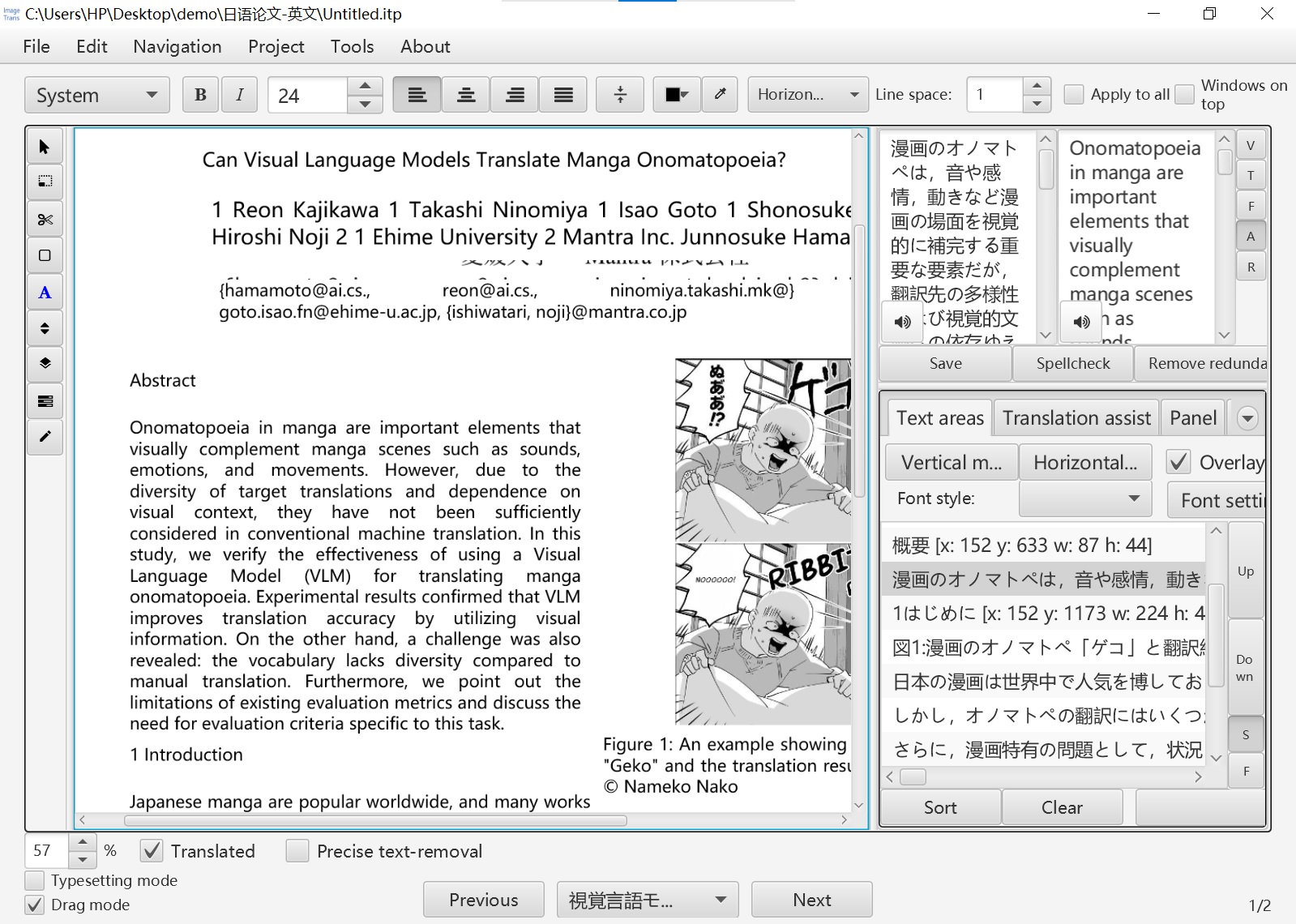Screen dimensions: 1296x924
Task: Disable Drag mode checkbox
Action: tap(34, 905)
